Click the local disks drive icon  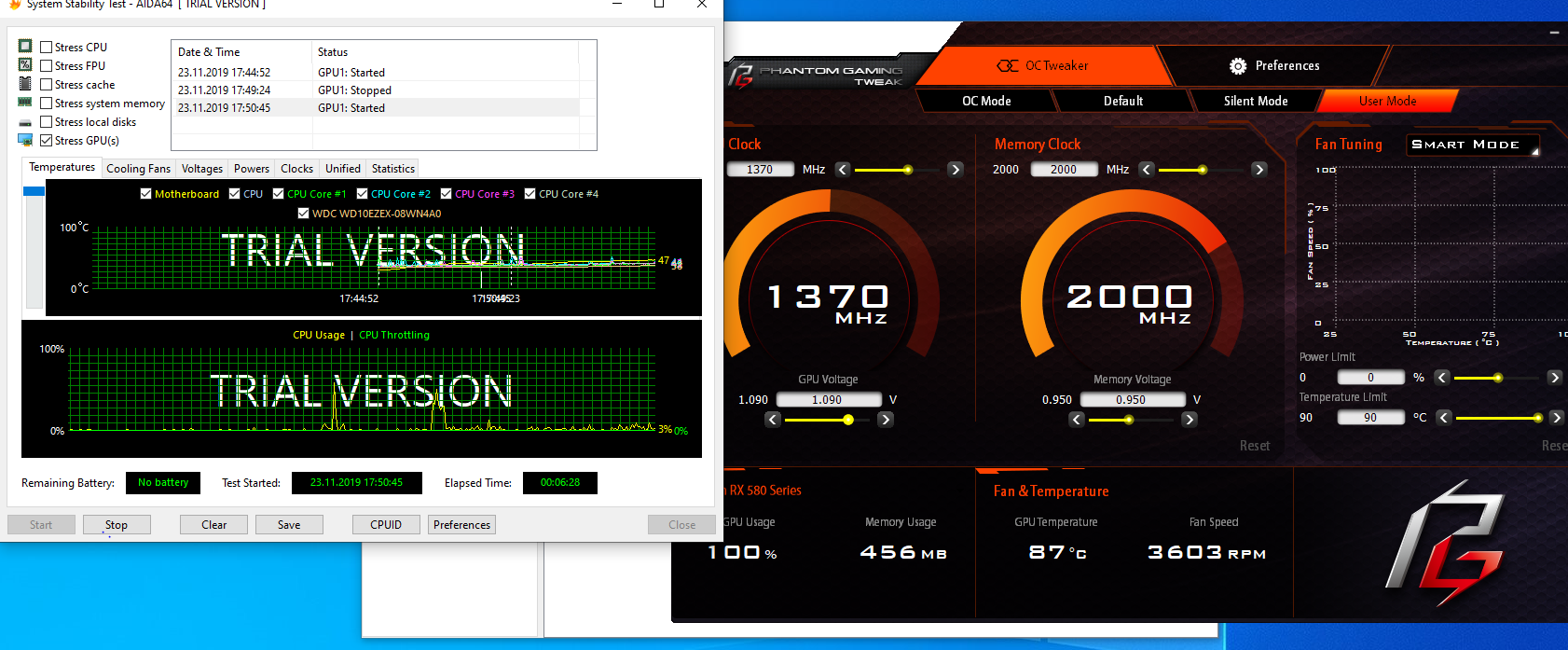(25, 122)
